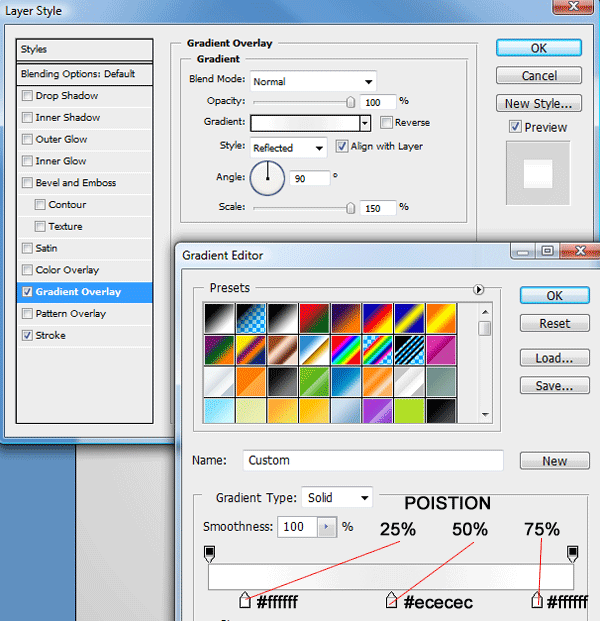The image size is (600, 621).
Task: Open the Smoothness slider arrow
Action: coord(327,527)
